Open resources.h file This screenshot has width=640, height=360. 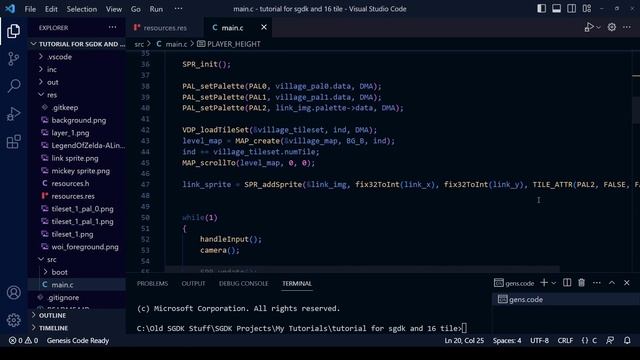click(77, 183)
